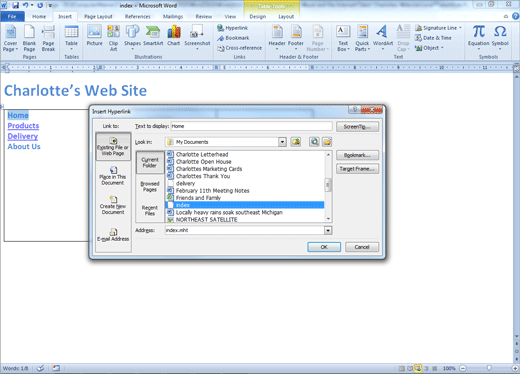Open the References ribbon tab

(137, 16)
